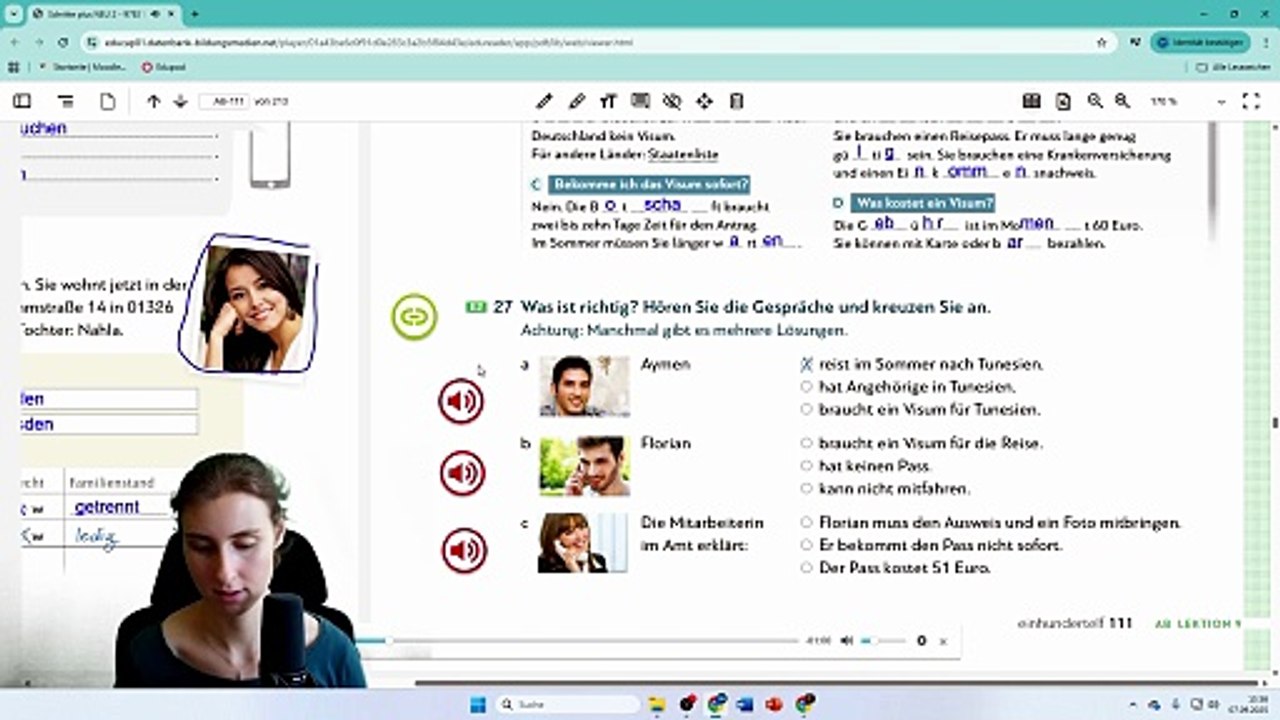
Task: Toggle the sidebar panel icon in viewer toolbar
Action: pos(21,101)
